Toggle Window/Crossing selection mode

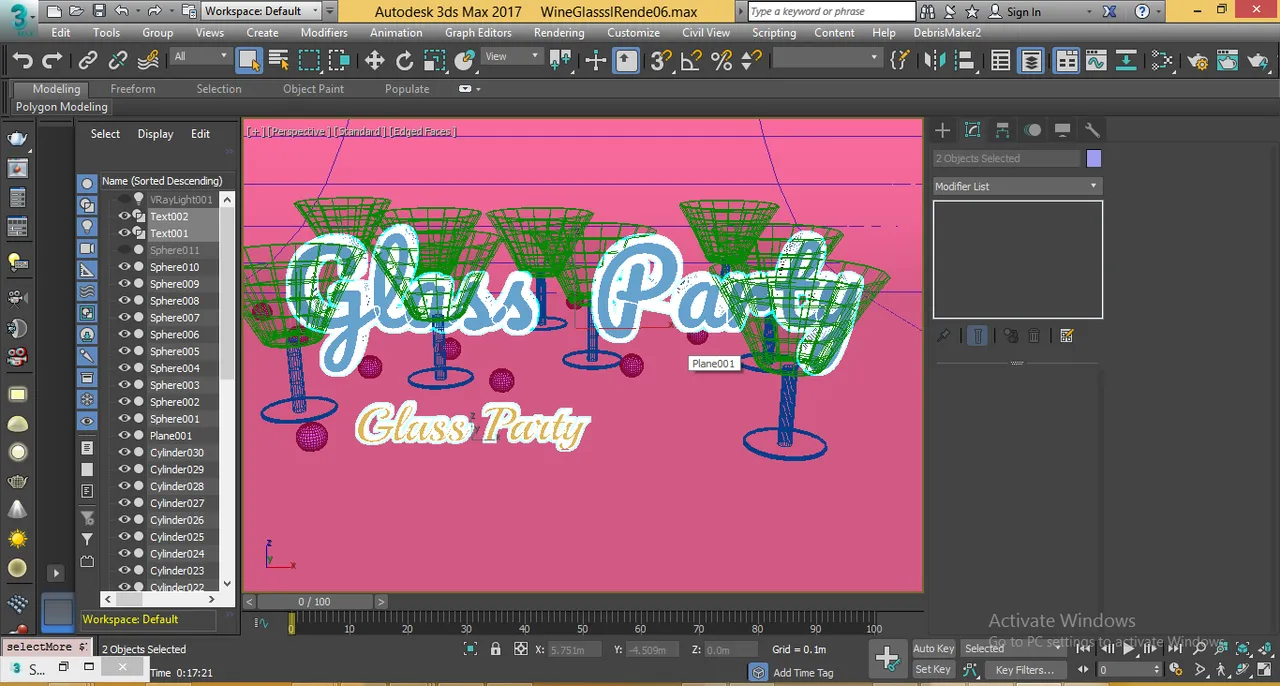[x=339, y=61]
